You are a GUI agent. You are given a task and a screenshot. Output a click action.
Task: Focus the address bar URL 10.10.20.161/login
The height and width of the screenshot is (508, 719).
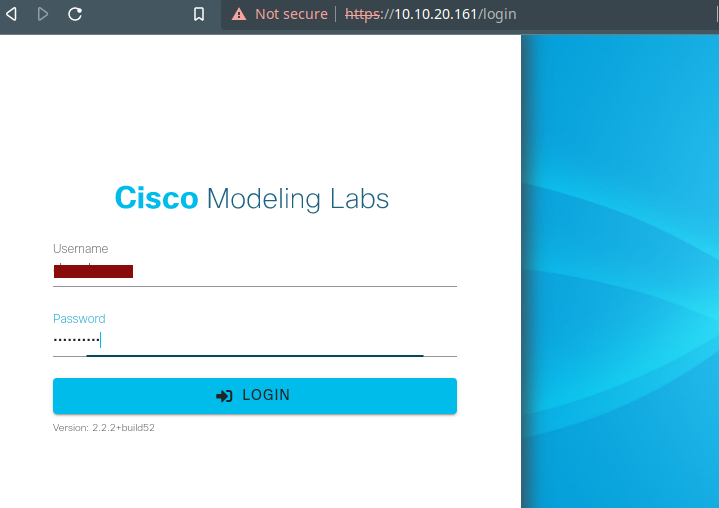click(x=431, y=14)
